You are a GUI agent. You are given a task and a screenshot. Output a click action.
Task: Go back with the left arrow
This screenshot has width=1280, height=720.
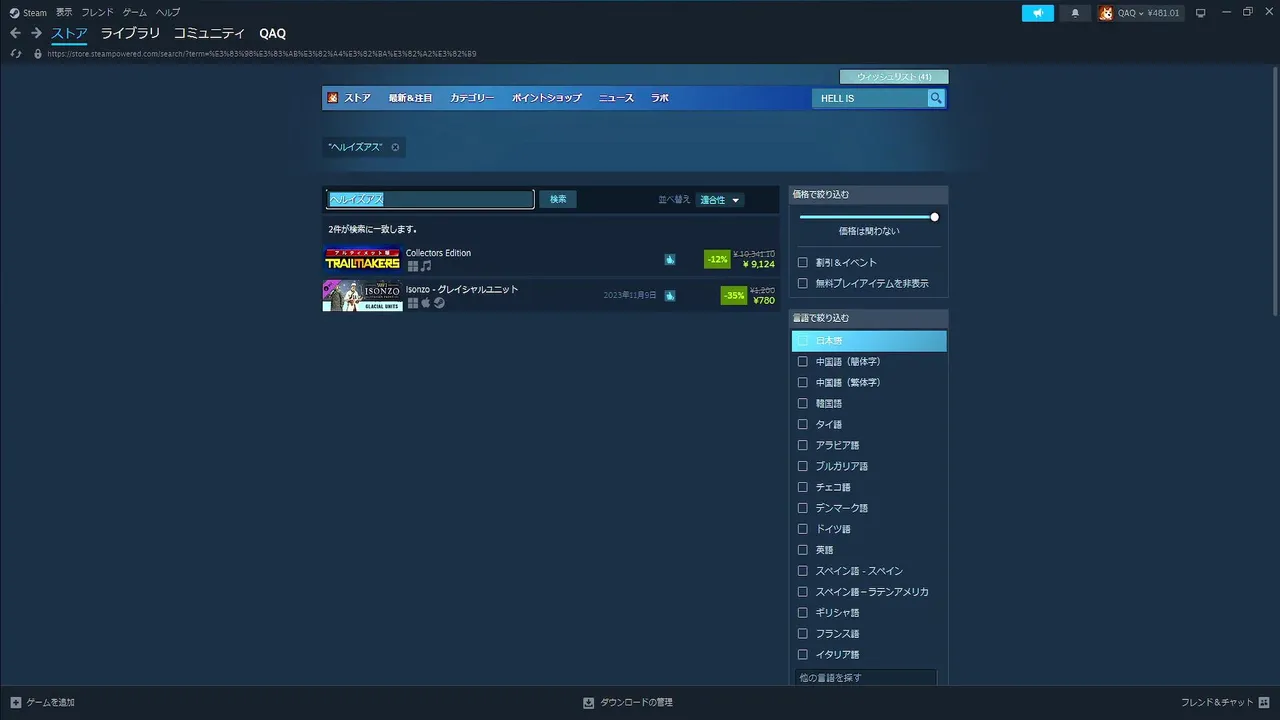click(x=15, y=33)
